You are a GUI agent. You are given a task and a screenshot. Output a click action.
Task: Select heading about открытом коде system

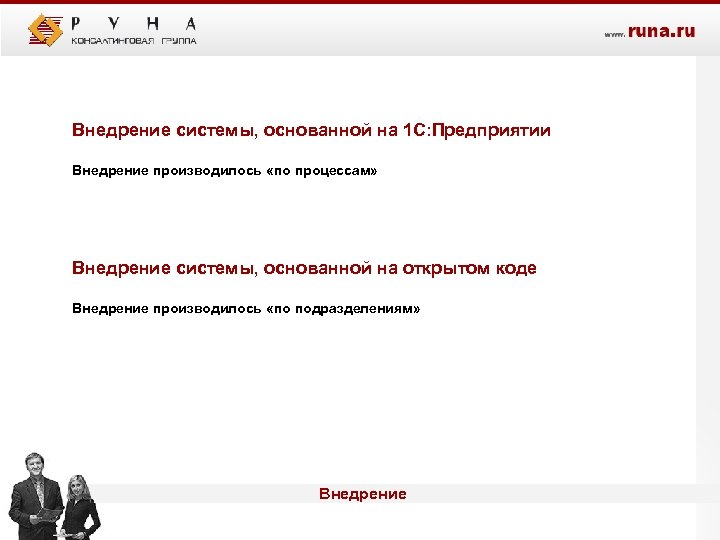pyautogui.click(x=304, y=268)
